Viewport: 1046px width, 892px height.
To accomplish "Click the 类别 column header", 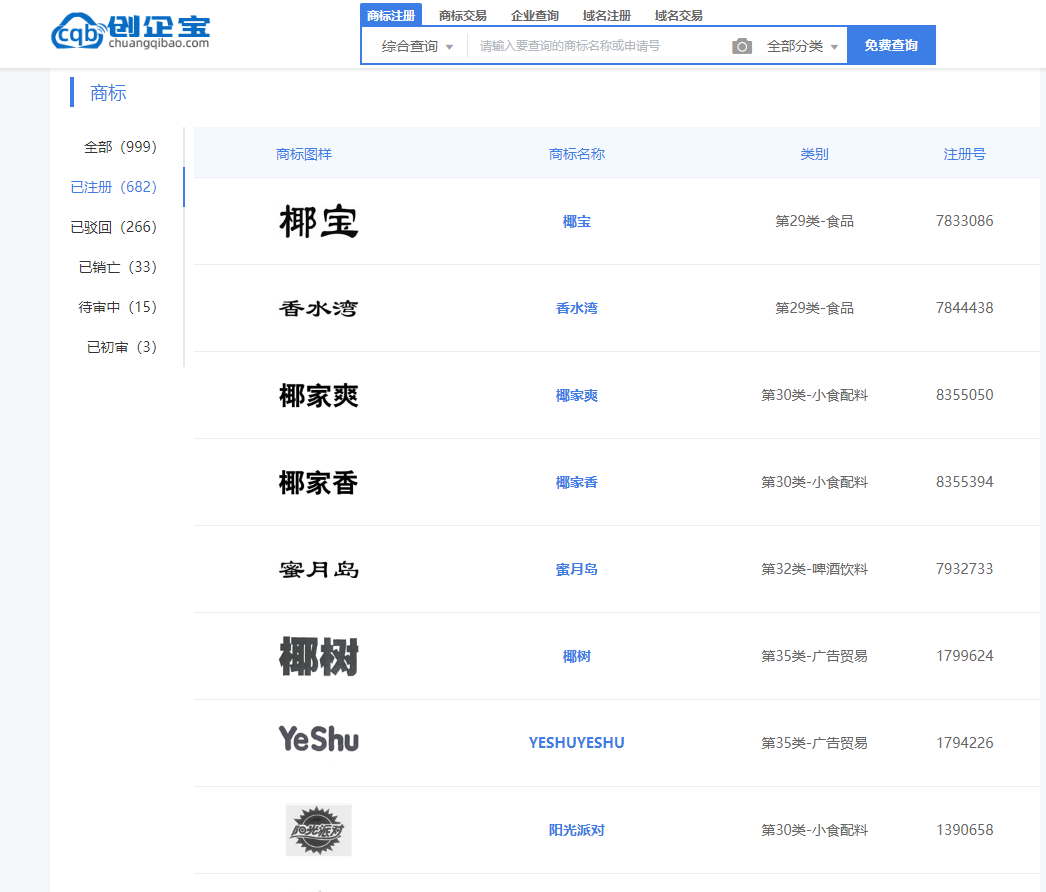I will click(815, 154).
